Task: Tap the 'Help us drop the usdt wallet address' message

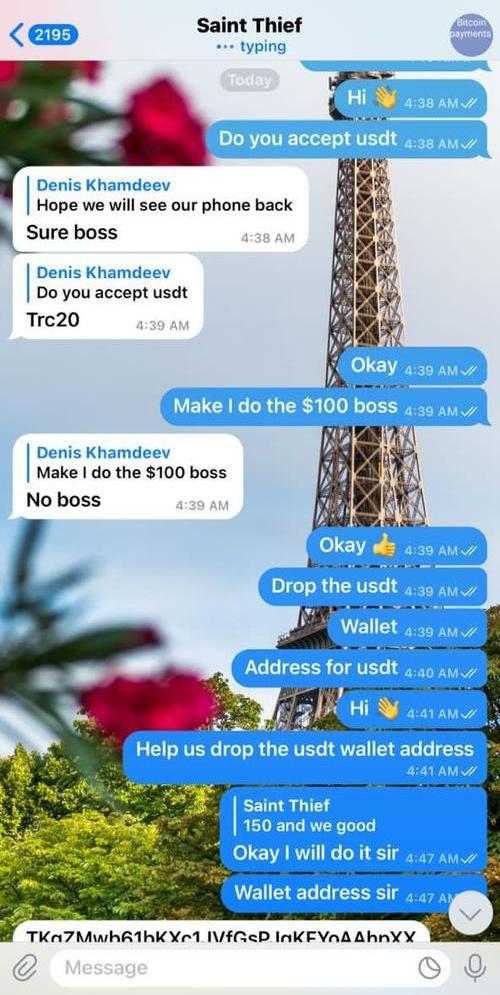Action: point(305,758)
